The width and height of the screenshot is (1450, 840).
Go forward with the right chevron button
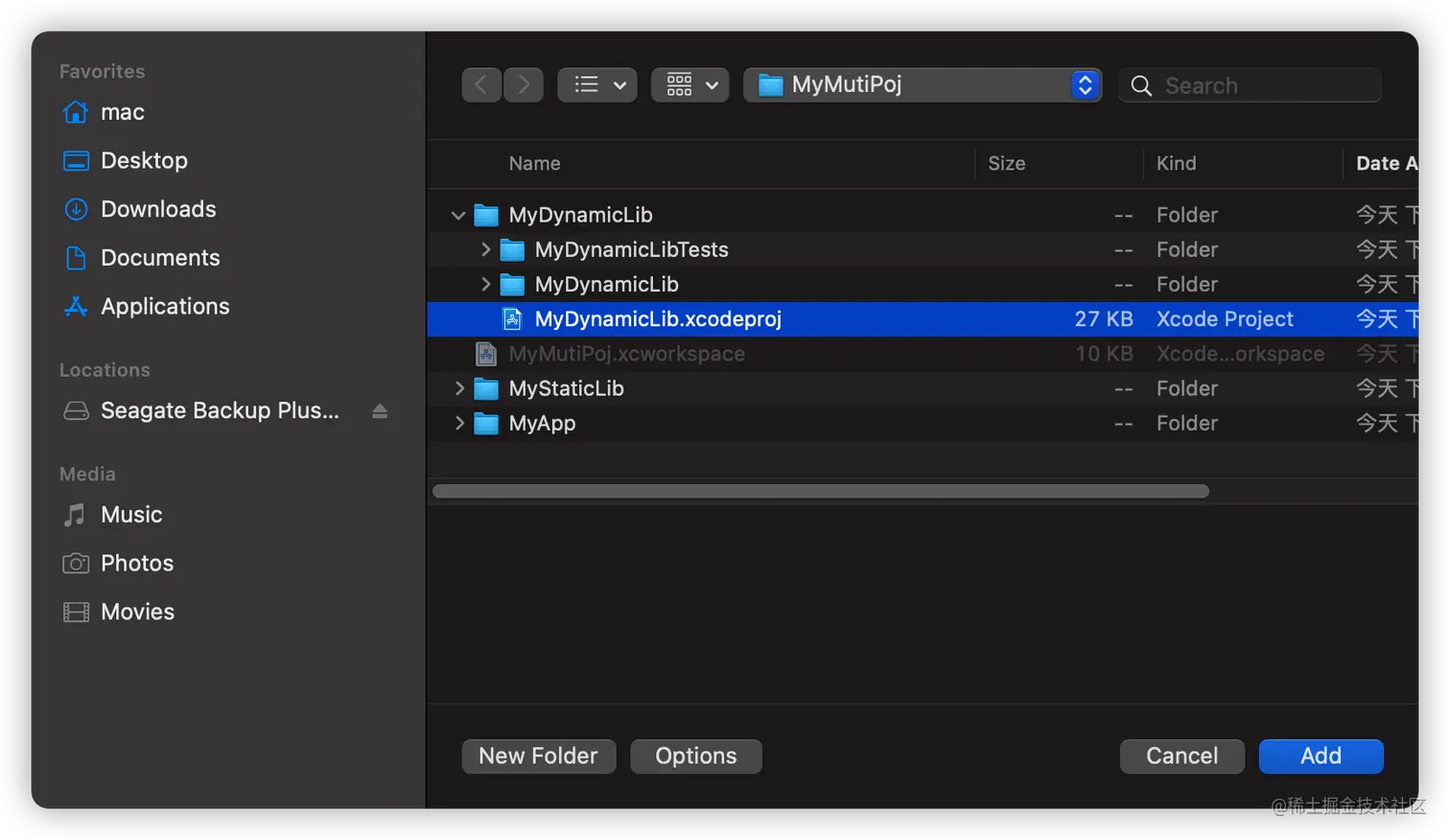(524, 85)
